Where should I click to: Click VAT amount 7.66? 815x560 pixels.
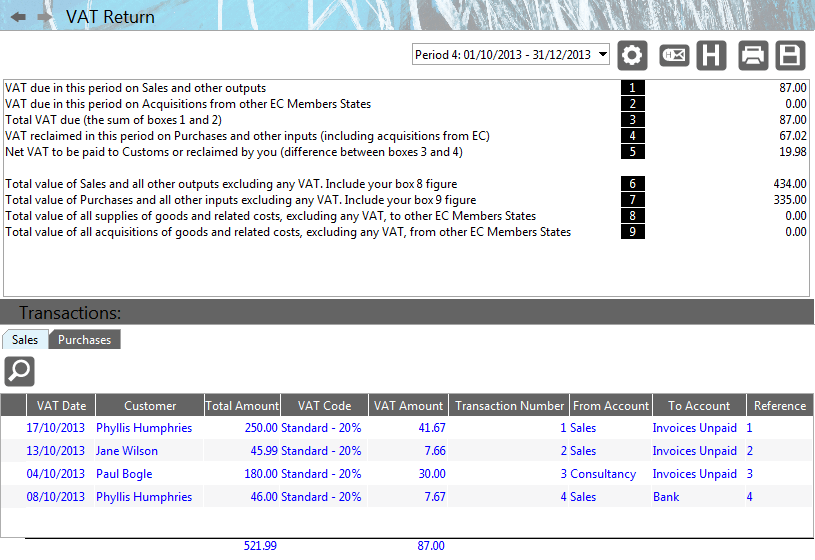[435, 451]
